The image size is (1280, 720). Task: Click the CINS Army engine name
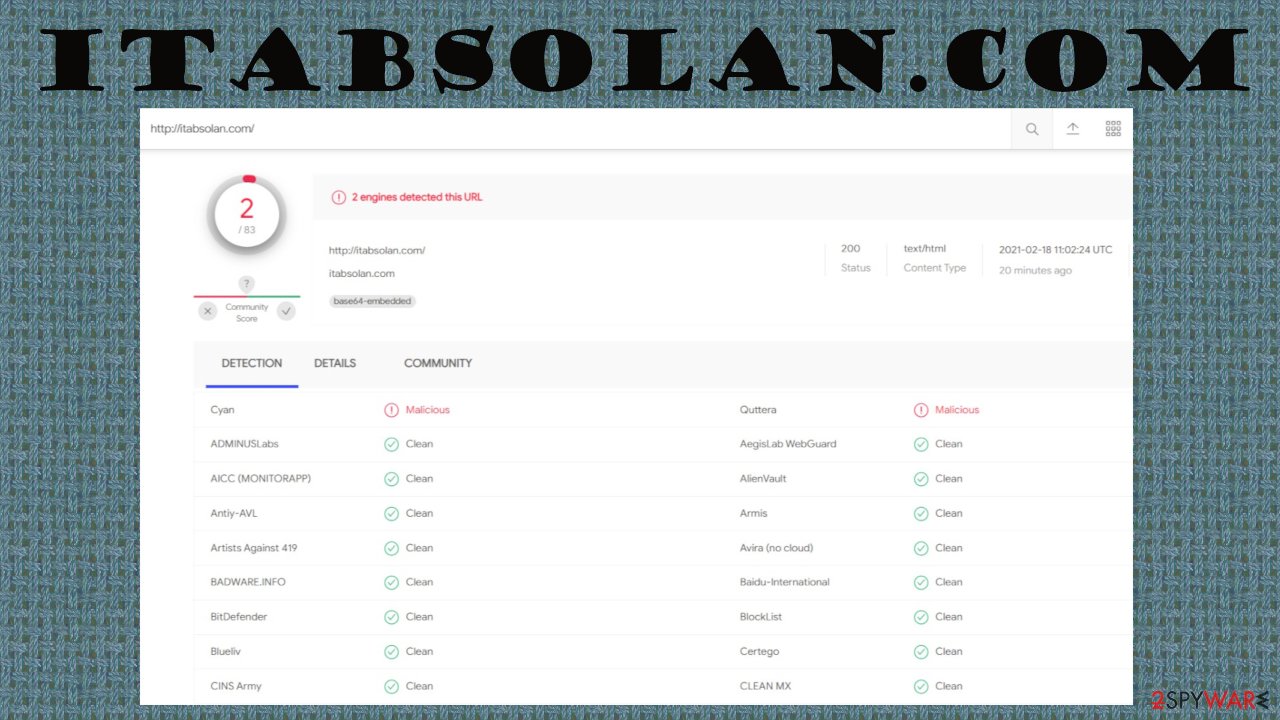236,686
